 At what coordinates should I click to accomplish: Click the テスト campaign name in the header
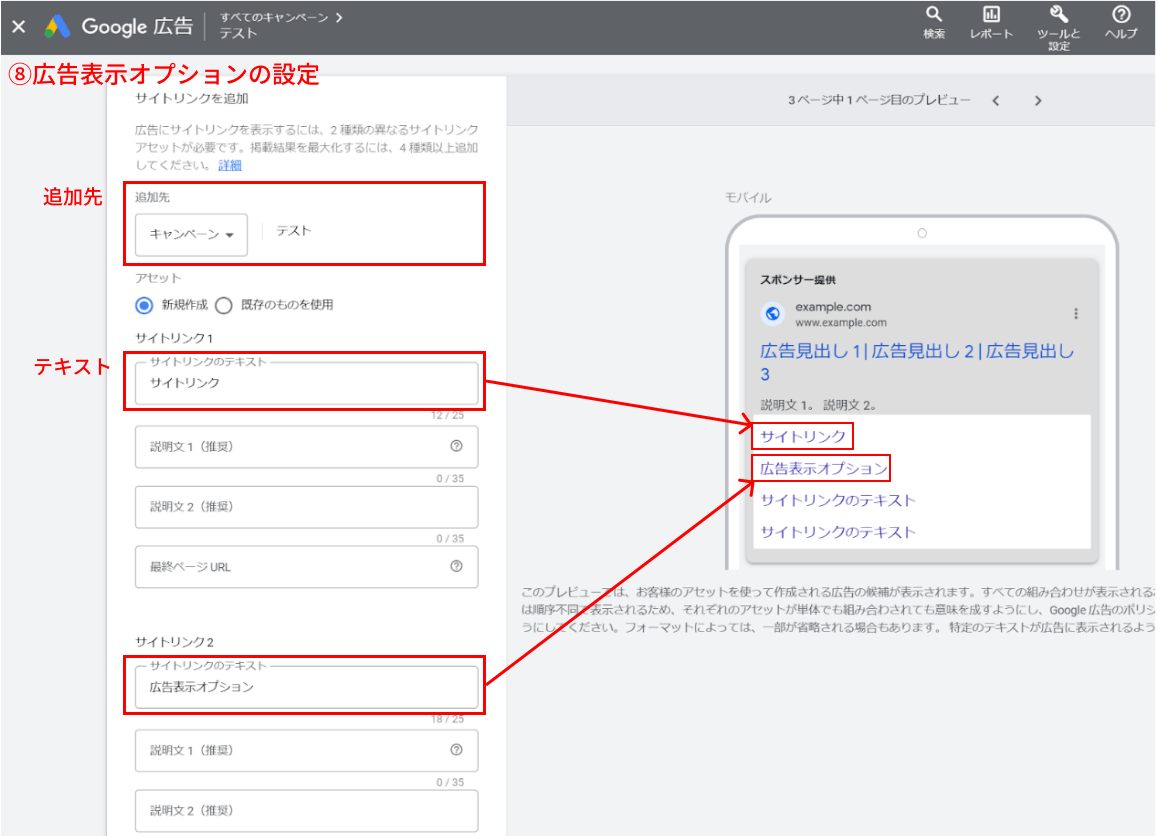pyautogui.click(x=238, y=34)
